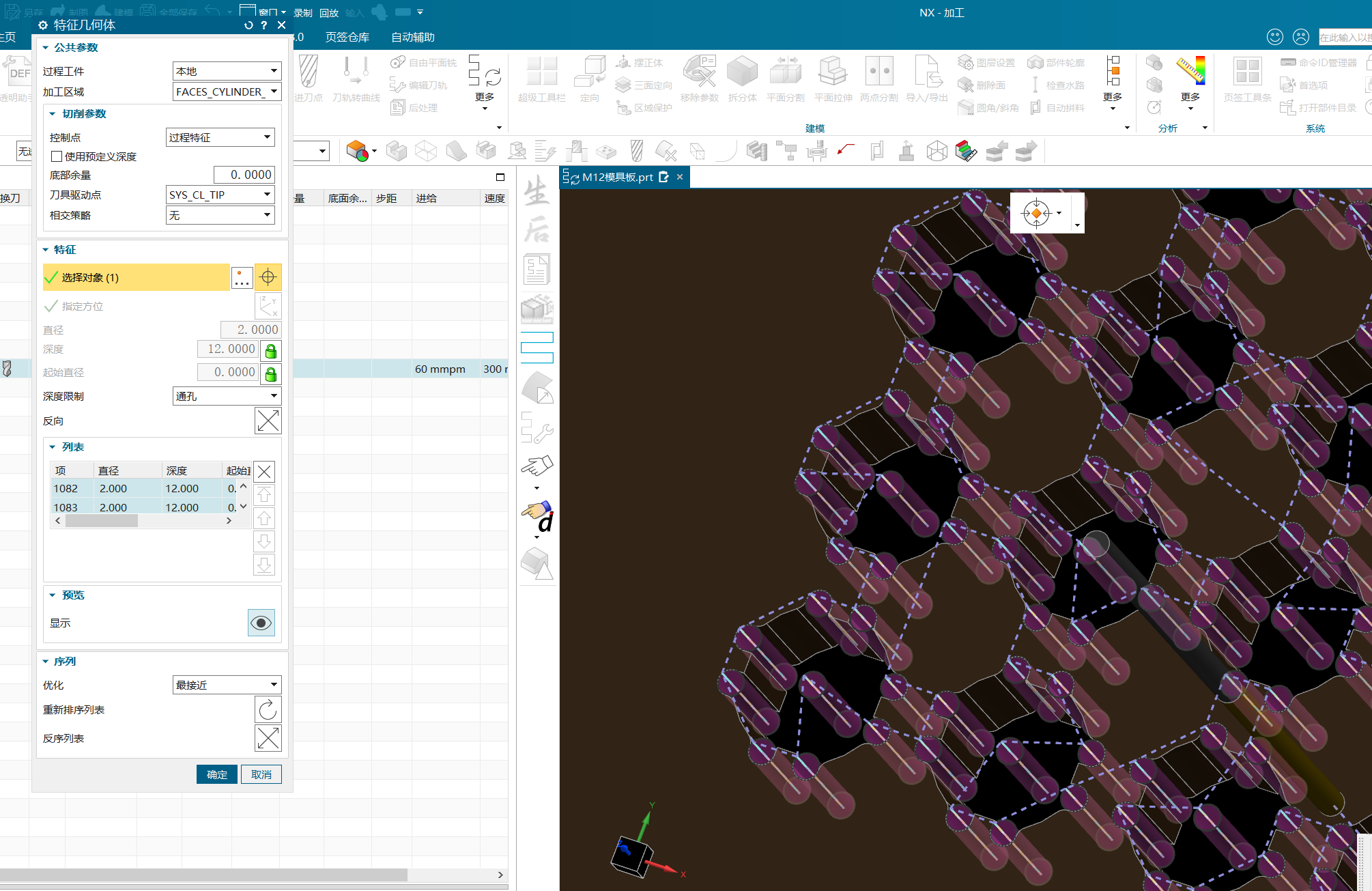1372x891 pixels.
Task: Collapse the common parameters section
Action: 46,48
